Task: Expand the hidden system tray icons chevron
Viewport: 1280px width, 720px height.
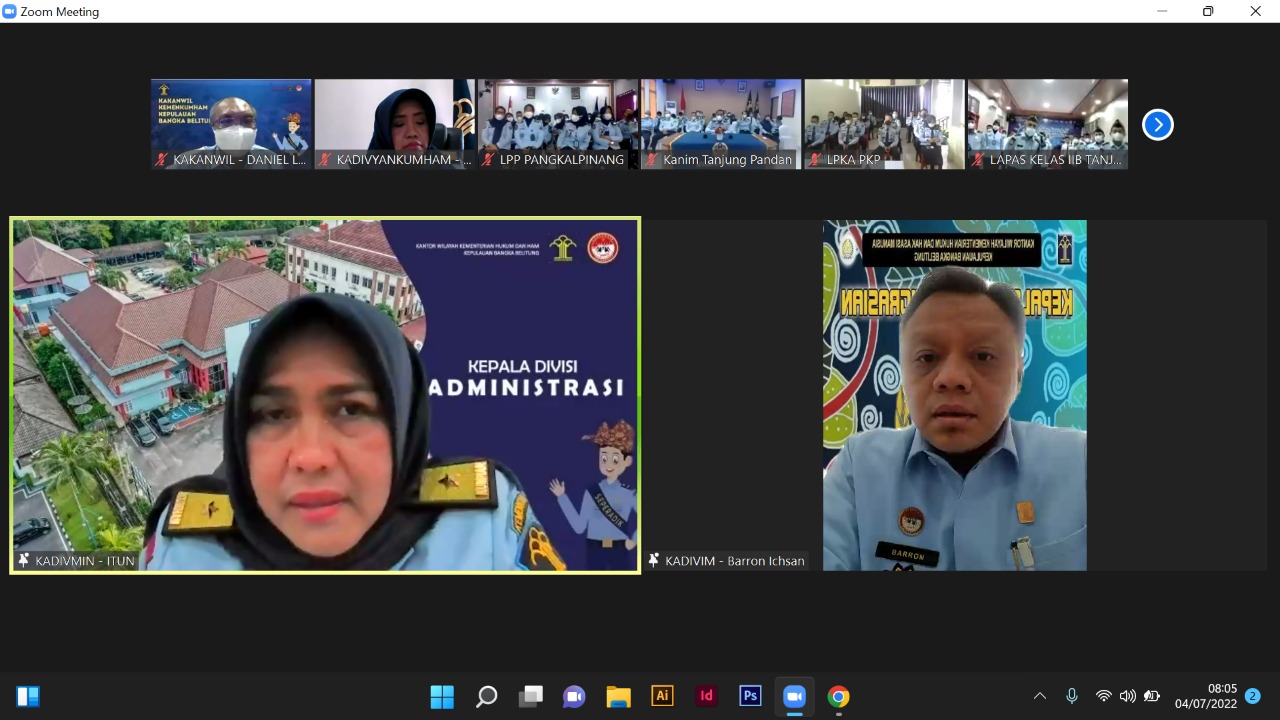Action: [1040, 696]
